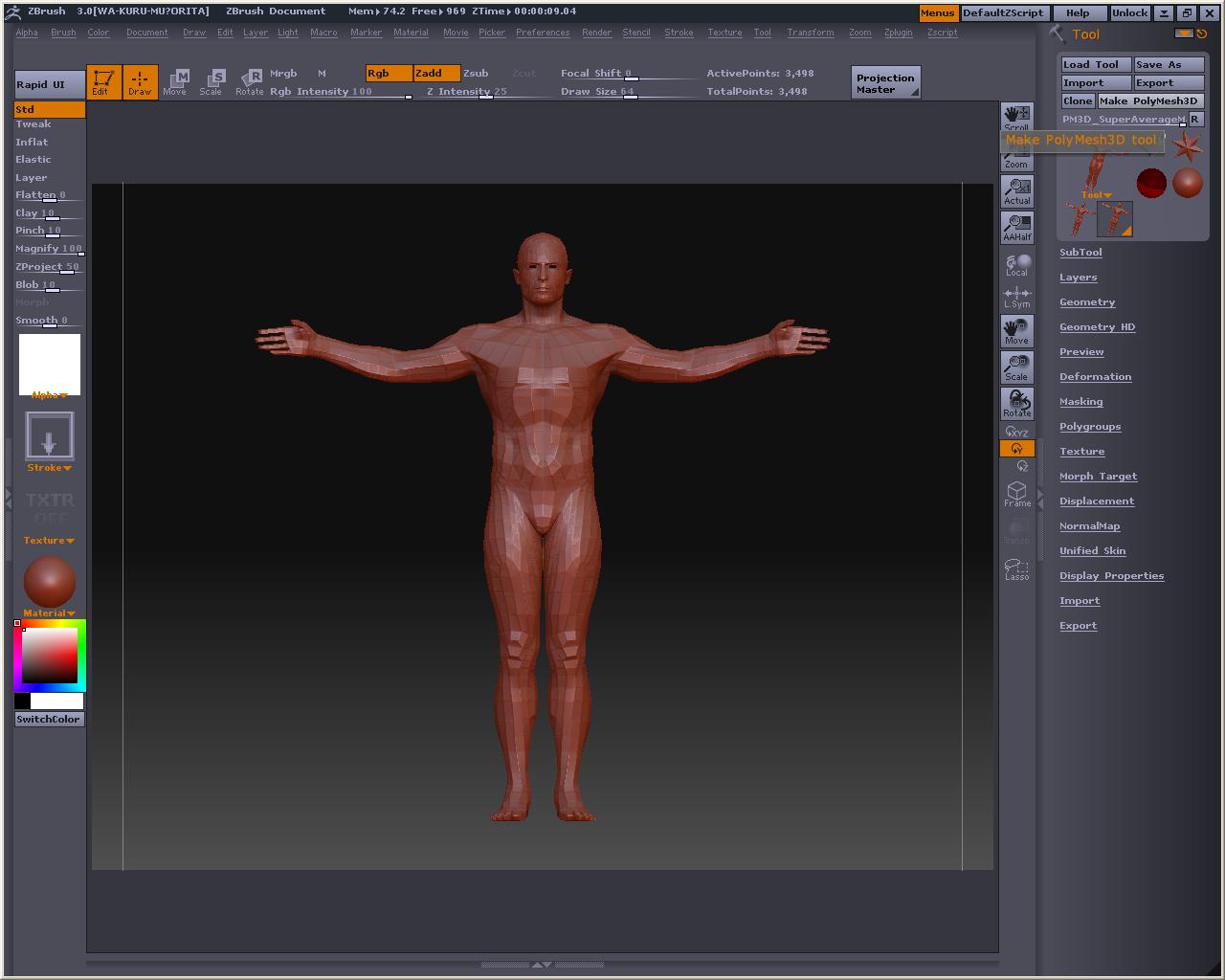Screen dimensions: 1225x980
Task: Activate the Edit mode icon
Action: point(103,81)
